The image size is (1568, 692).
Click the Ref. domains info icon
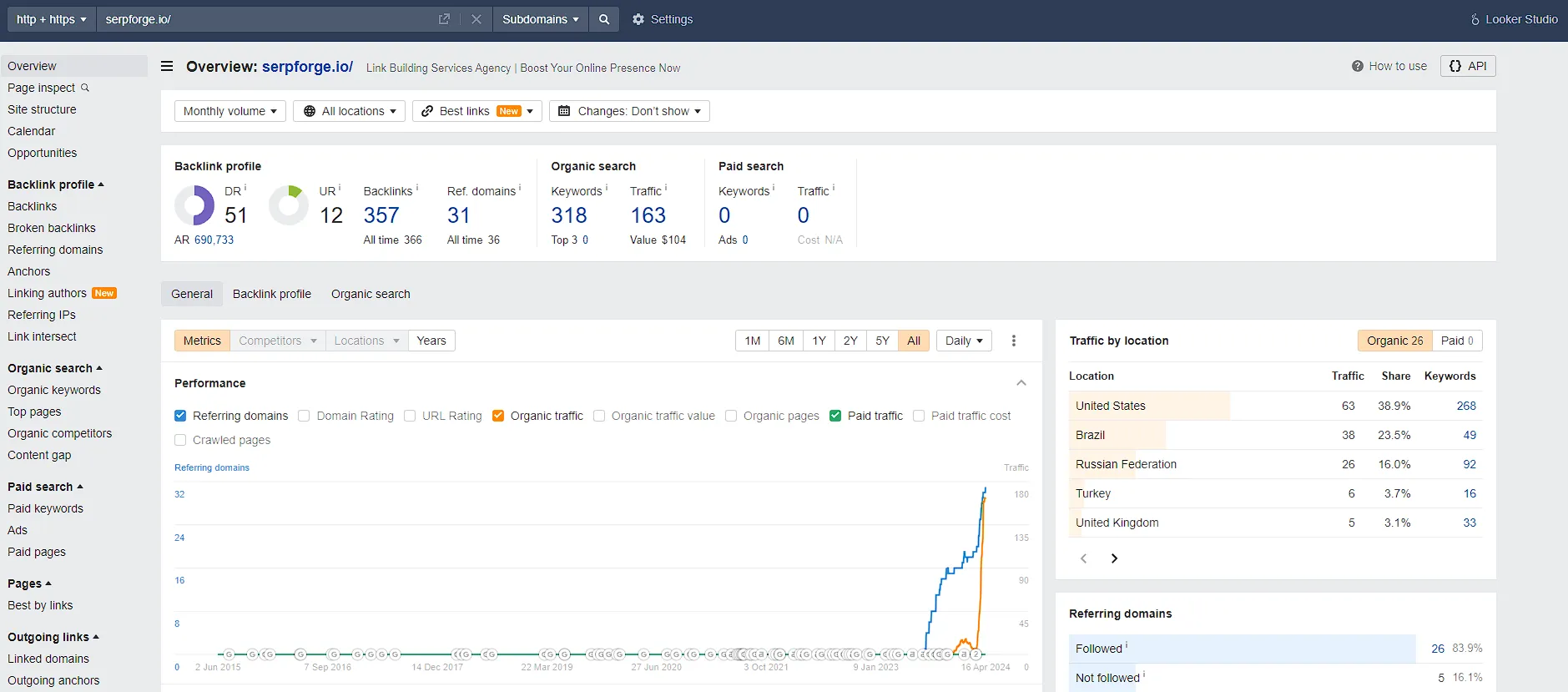point(520,188)
